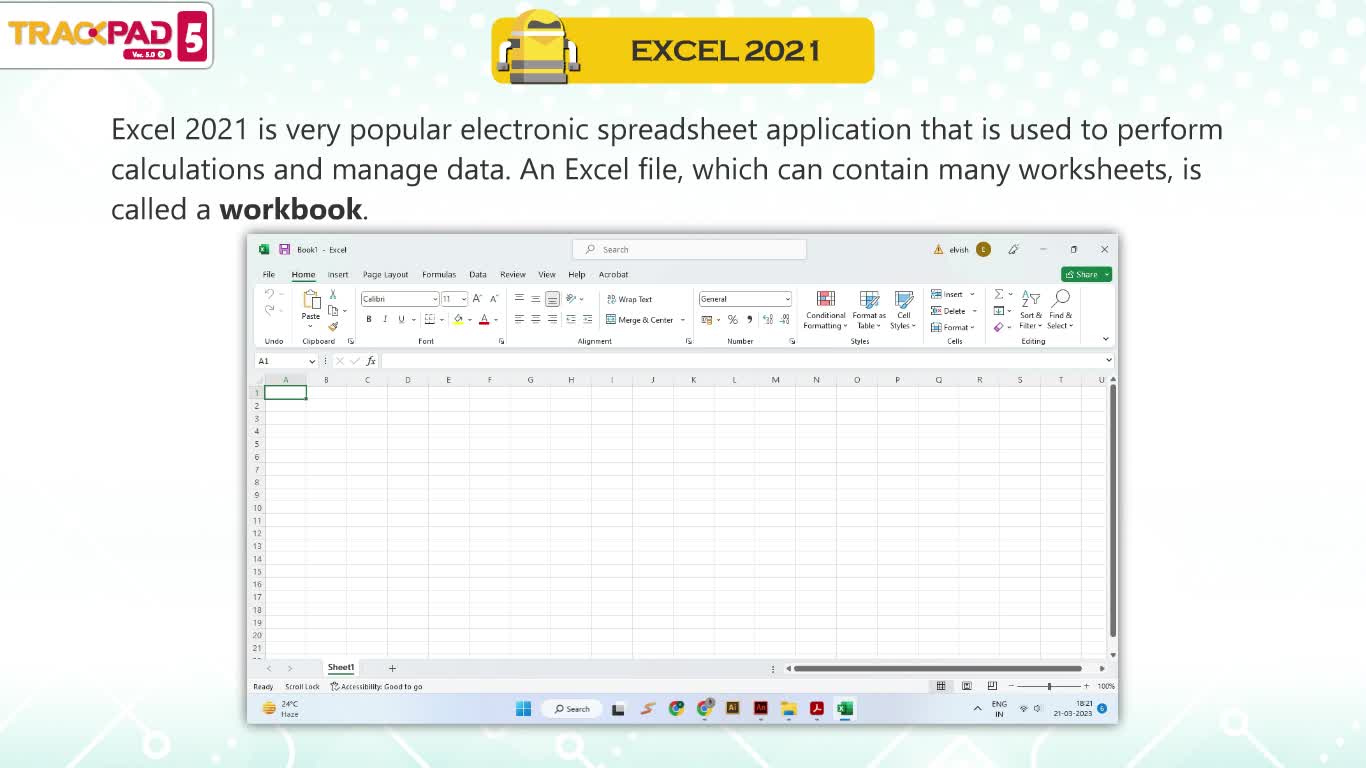1366x768 pixels.
Task: Click the Save icon in the title bar
Action: [x=284, y=249]
